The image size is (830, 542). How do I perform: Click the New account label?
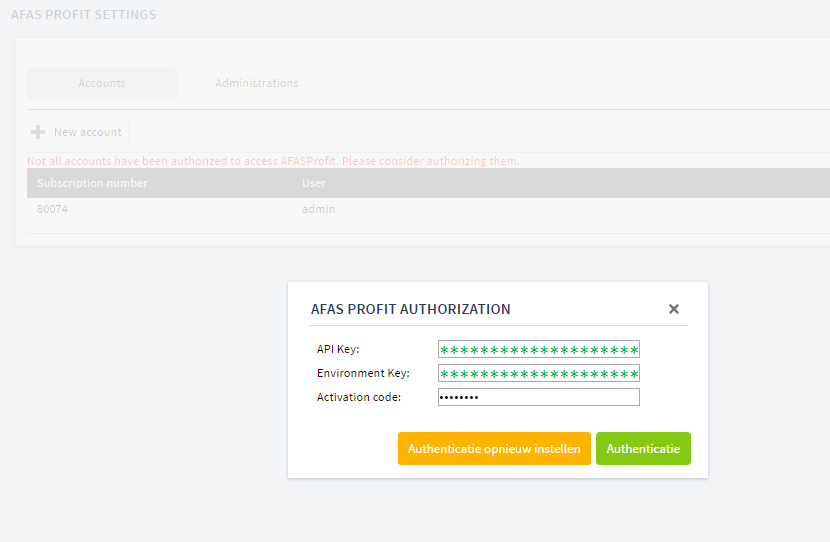tap(88, 132)
